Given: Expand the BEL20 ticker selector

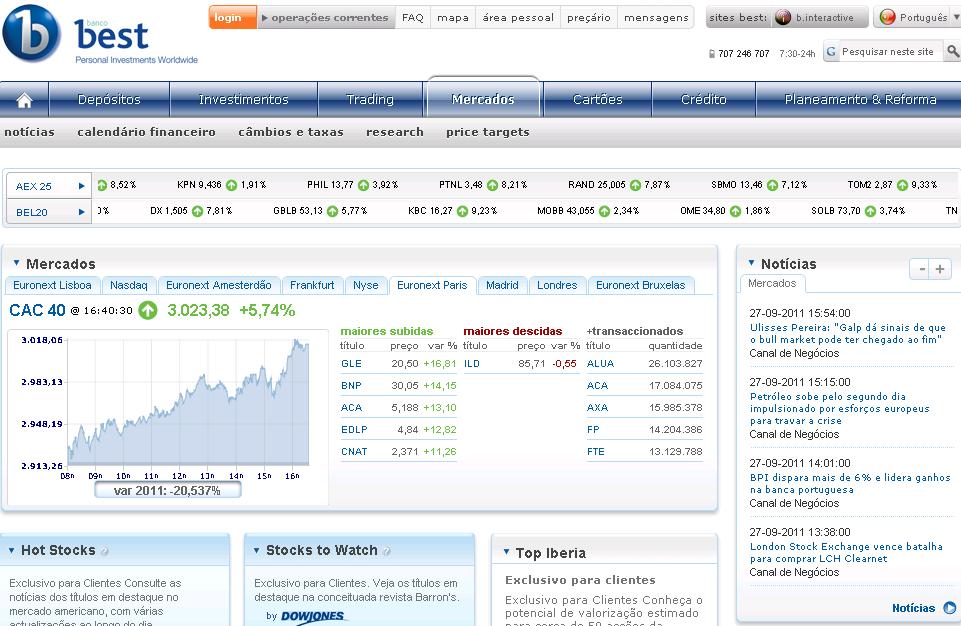Looking at the screenshot, I should click(x=82, y=212).
